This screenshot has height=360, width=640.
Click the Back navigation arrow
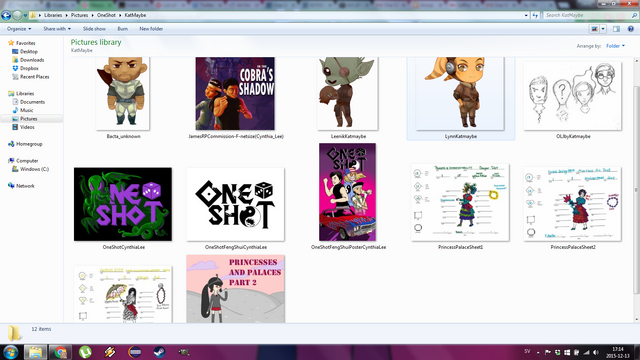point(6,16)
